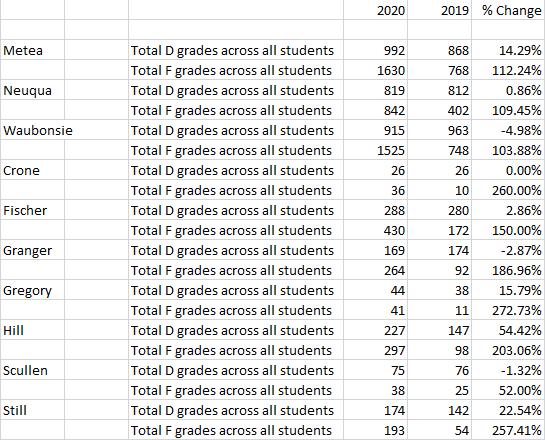Select the 2019 column header cell
Screen dimensions: 545x440
tap(439, 10)
